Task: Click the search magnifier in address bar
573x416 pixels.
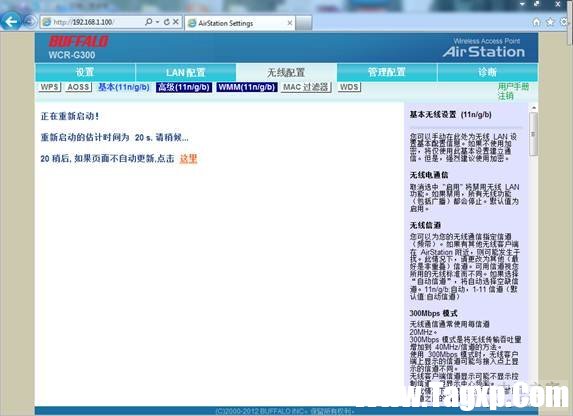Action: pos(148,22)
